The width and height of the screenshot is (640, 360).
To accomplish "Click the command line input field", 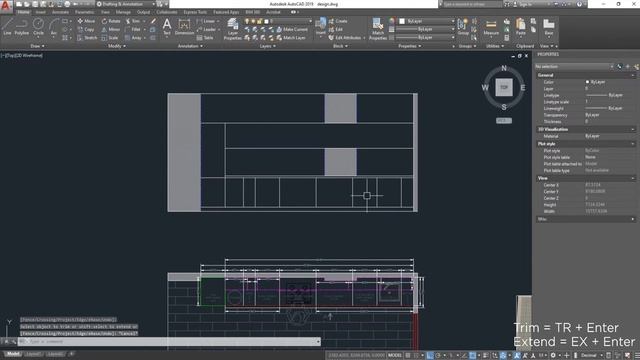I will pyautogui.click(x=169, y=342).
